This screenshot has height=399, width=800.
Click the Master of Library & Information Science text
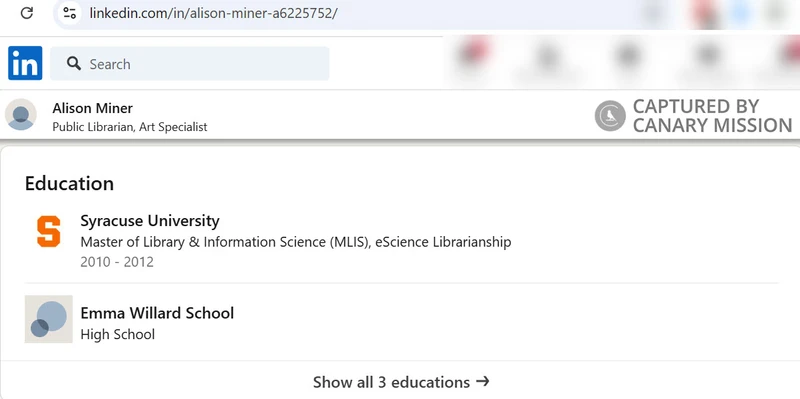(x=224, y=242)
